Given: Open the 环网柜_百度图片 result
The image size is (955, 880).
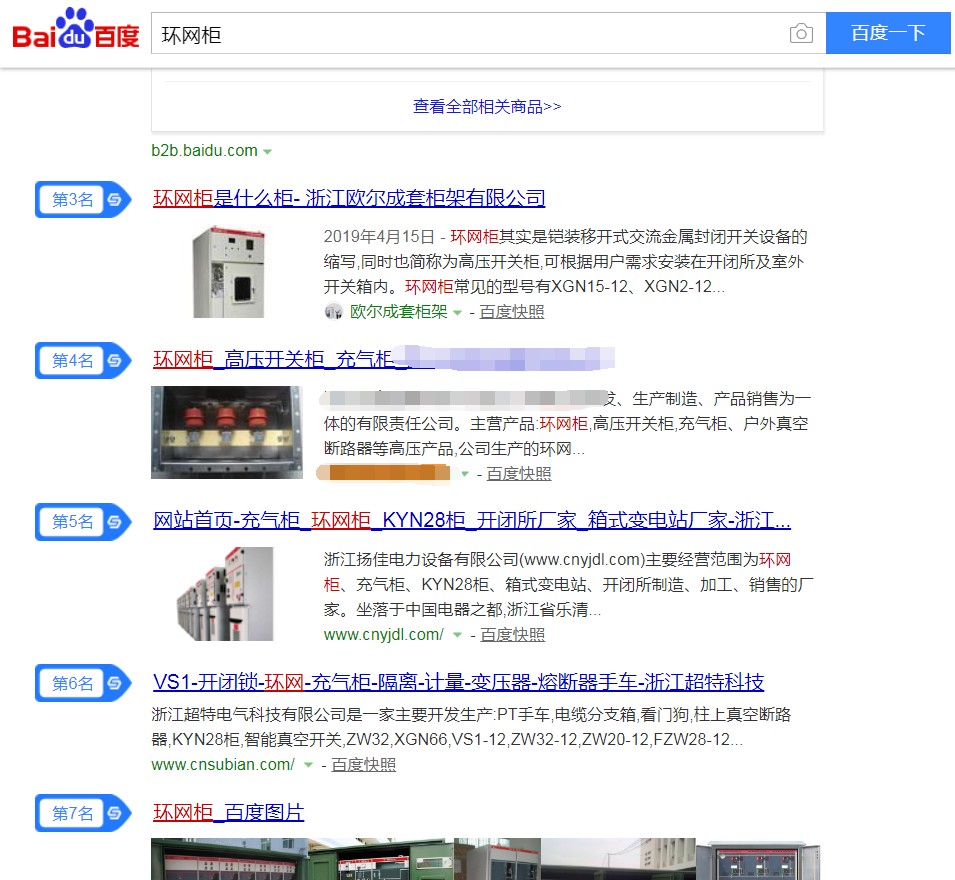Looking at the screenshot, I should 228,812.
